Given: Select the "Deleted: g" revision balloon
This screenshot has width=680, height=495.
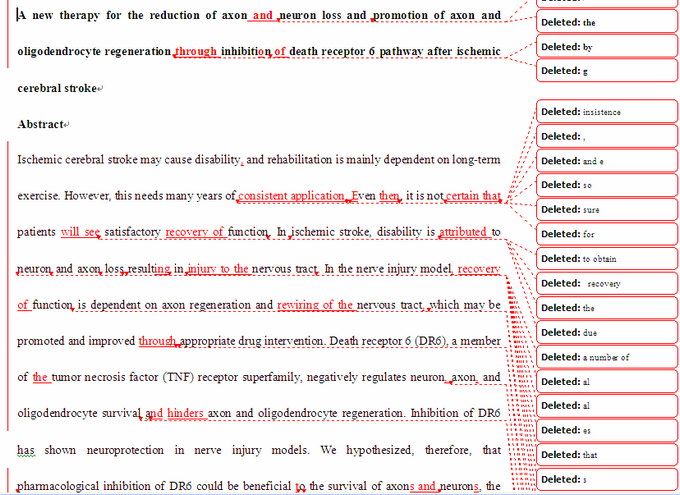Looking at the screenshot, I should pyautogui.click(x=604, y=71).
